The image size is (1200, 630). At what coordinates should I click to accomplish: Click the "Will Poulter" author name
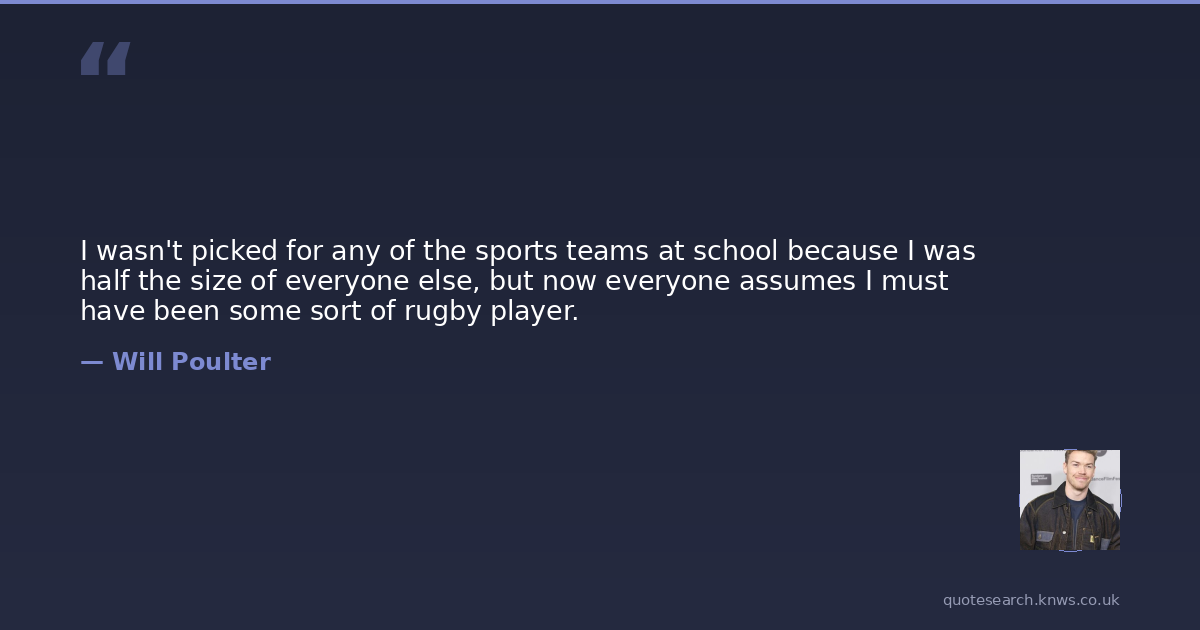(191, 362)
